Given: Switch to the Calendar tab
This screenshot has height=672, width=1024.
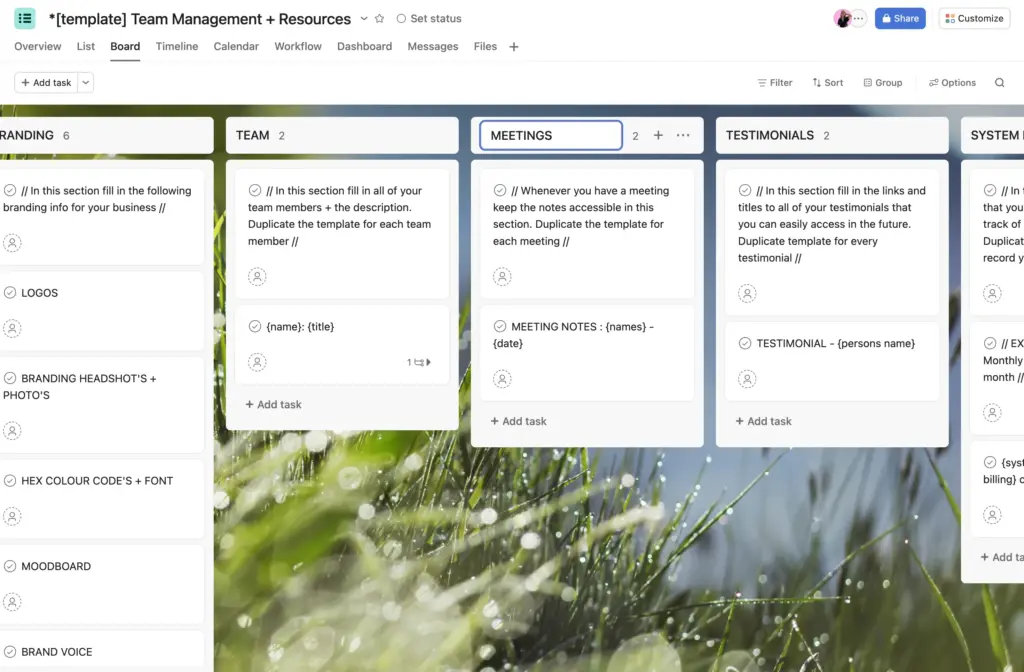Looking at the screenshot, I should tap(236, 46).
